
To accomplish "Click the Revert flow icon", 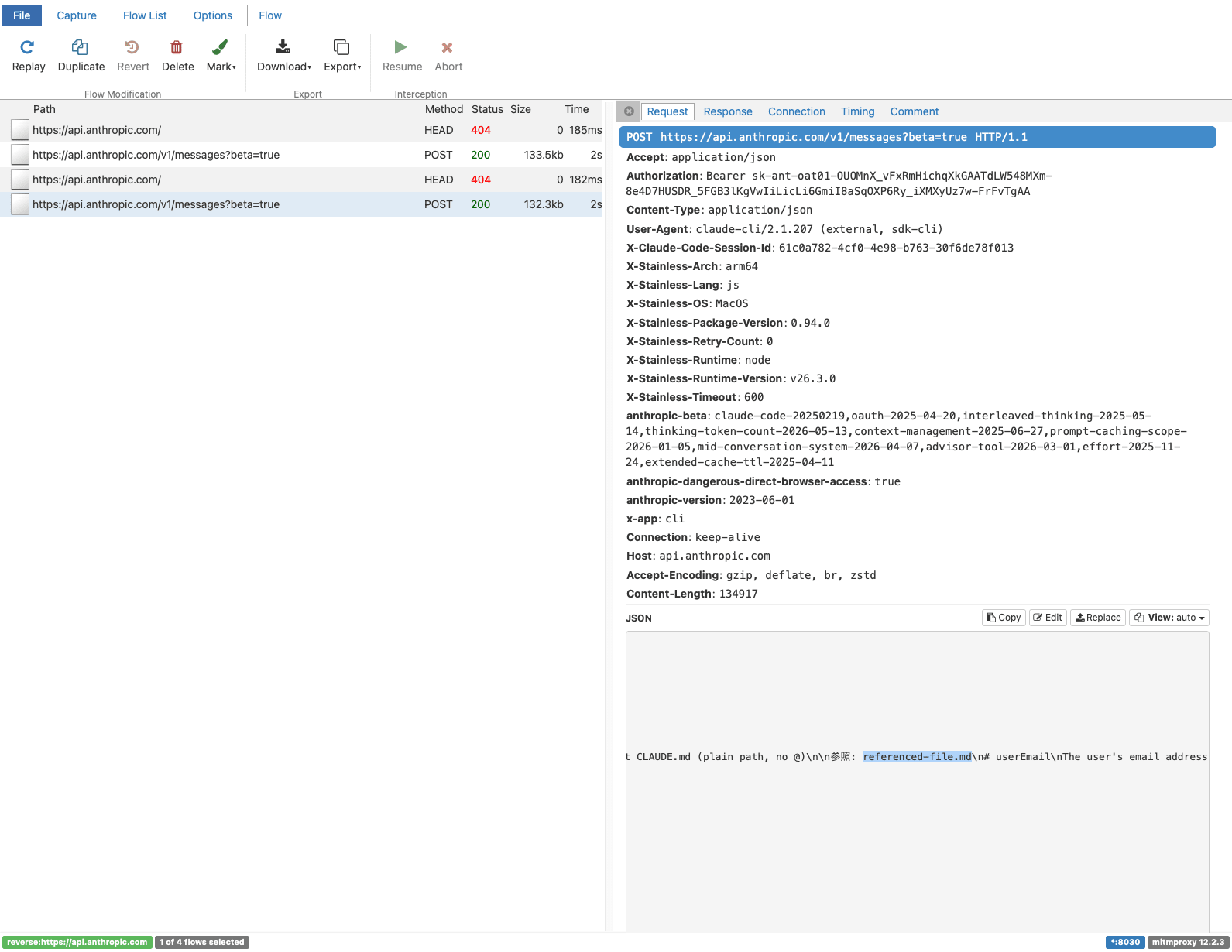I will tap(133, 47).
